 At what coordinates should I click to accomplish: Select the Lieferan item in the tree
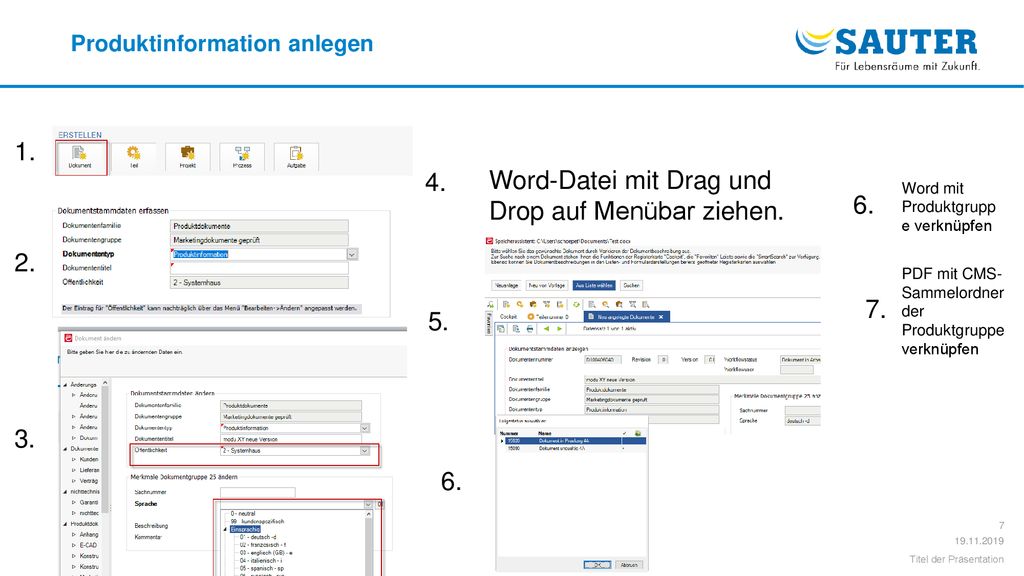tap(89, 470)
